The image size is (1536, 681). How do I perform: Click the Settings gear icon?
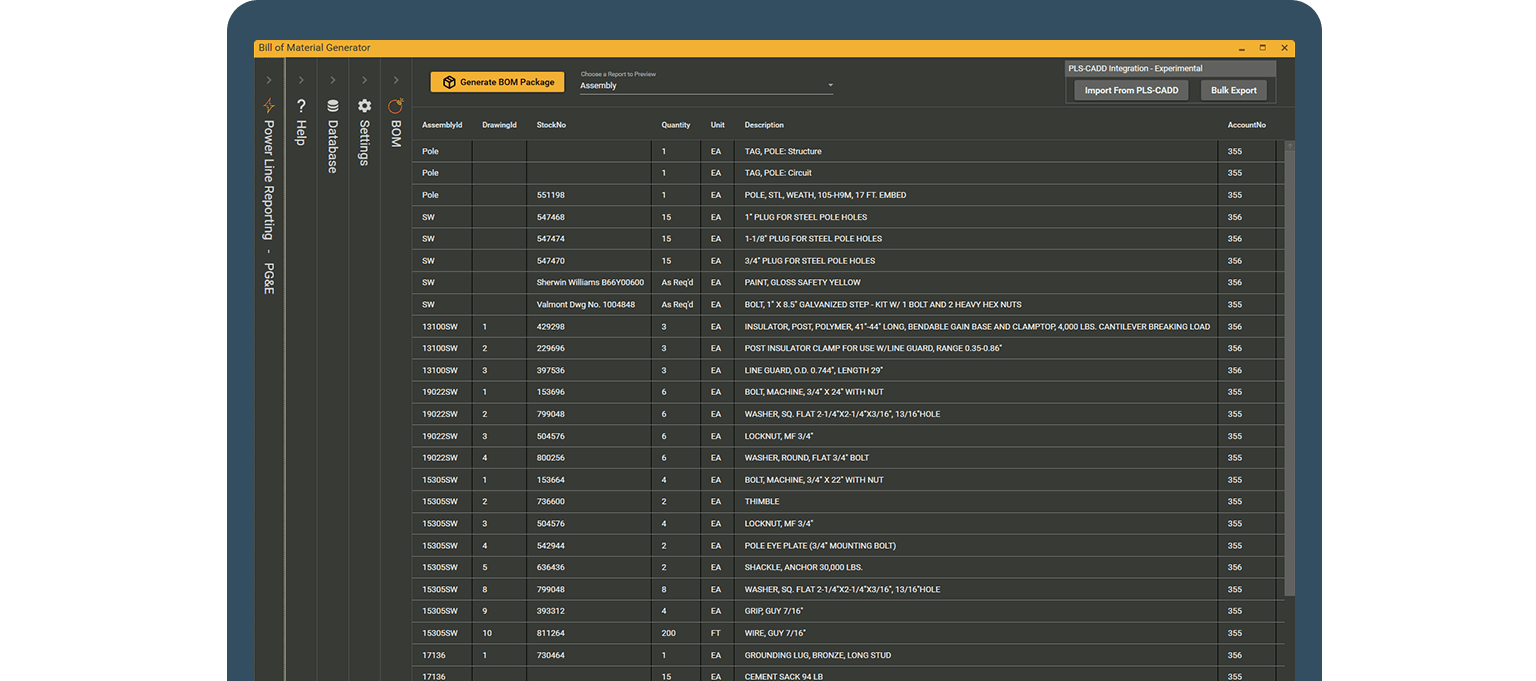[364, 106]
